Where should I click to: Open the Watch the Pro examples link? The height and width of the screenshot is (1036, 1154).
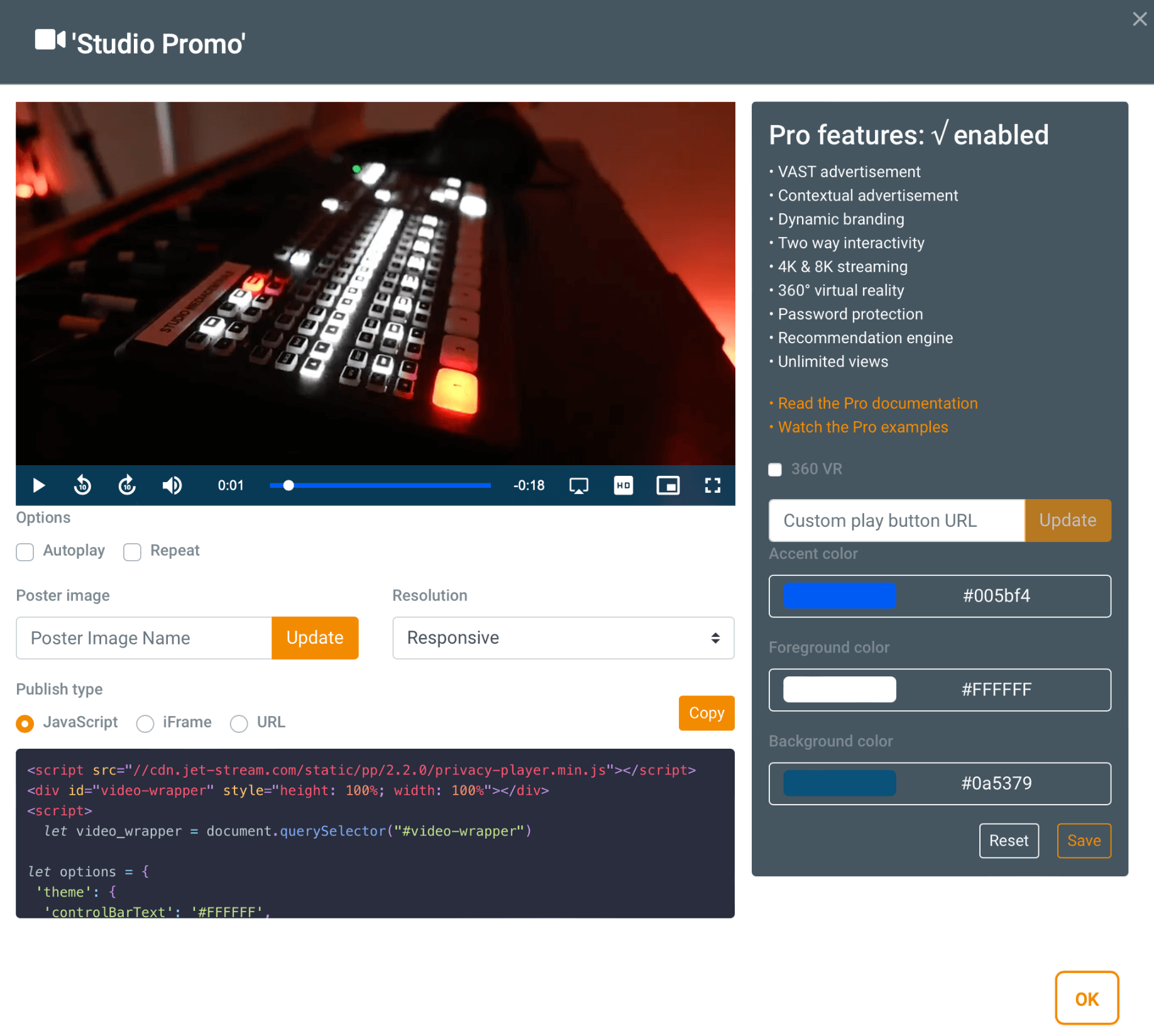(863, 427)
